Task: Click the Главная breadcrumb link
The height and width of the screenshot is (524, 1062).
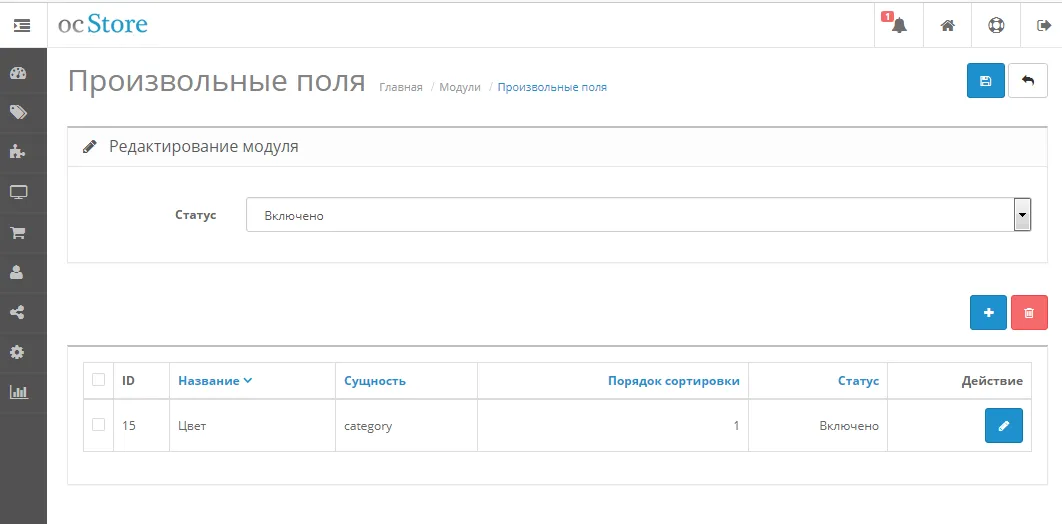Action: [401, 88]
